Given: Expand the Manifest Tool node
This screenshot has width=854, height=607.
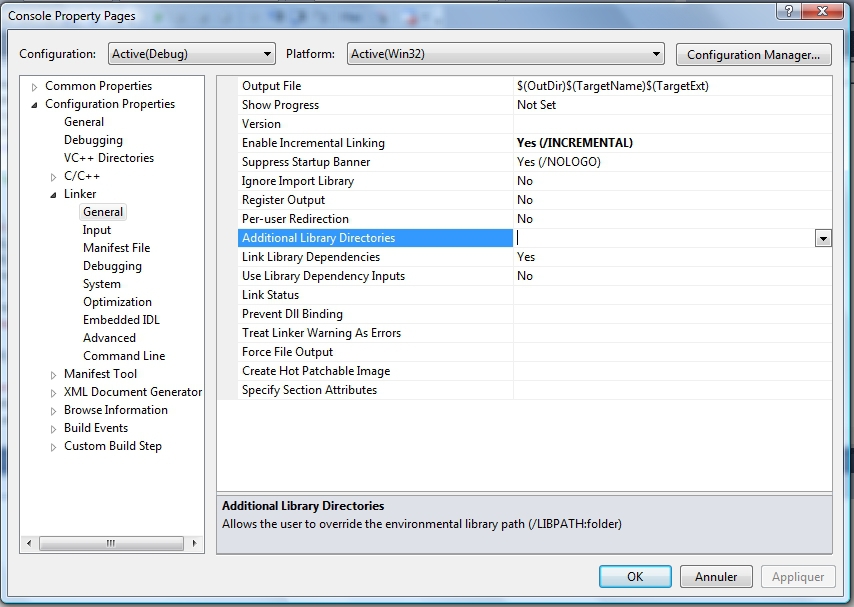Looking at the screenshot, I should (x=54, y=375).
